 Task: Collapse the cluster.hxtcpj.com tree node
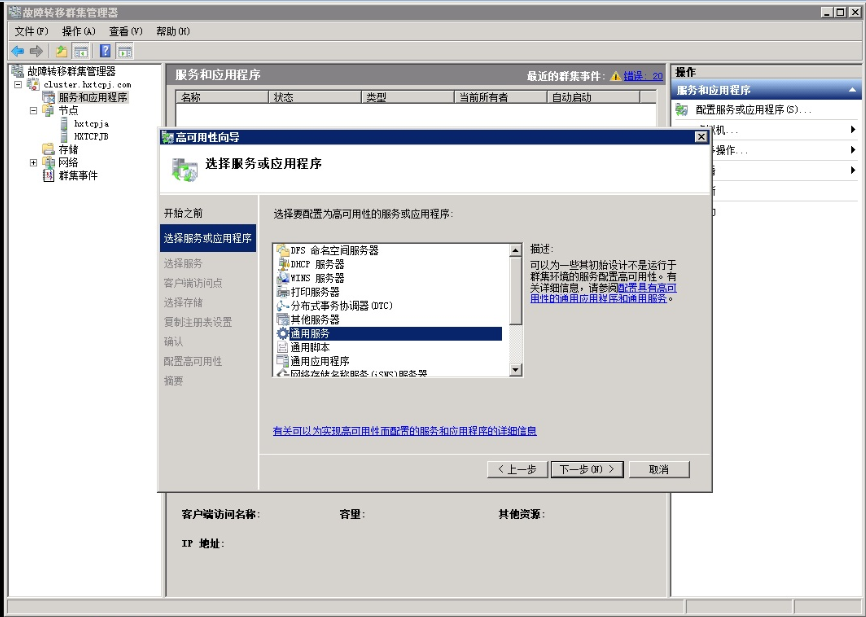coord(18,85)
